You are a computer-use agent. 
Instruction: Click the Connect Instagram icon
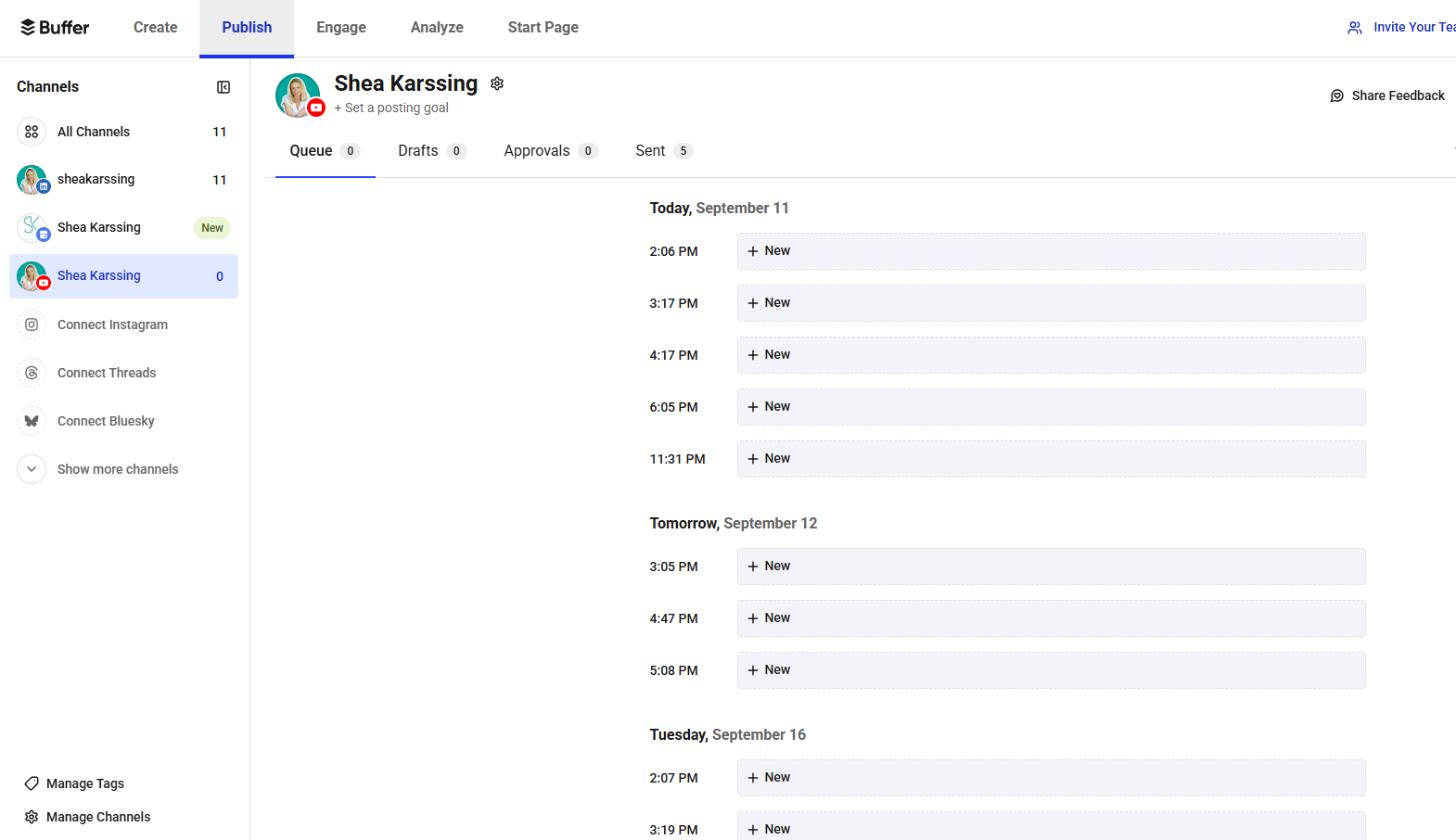[x=32, y=325]
